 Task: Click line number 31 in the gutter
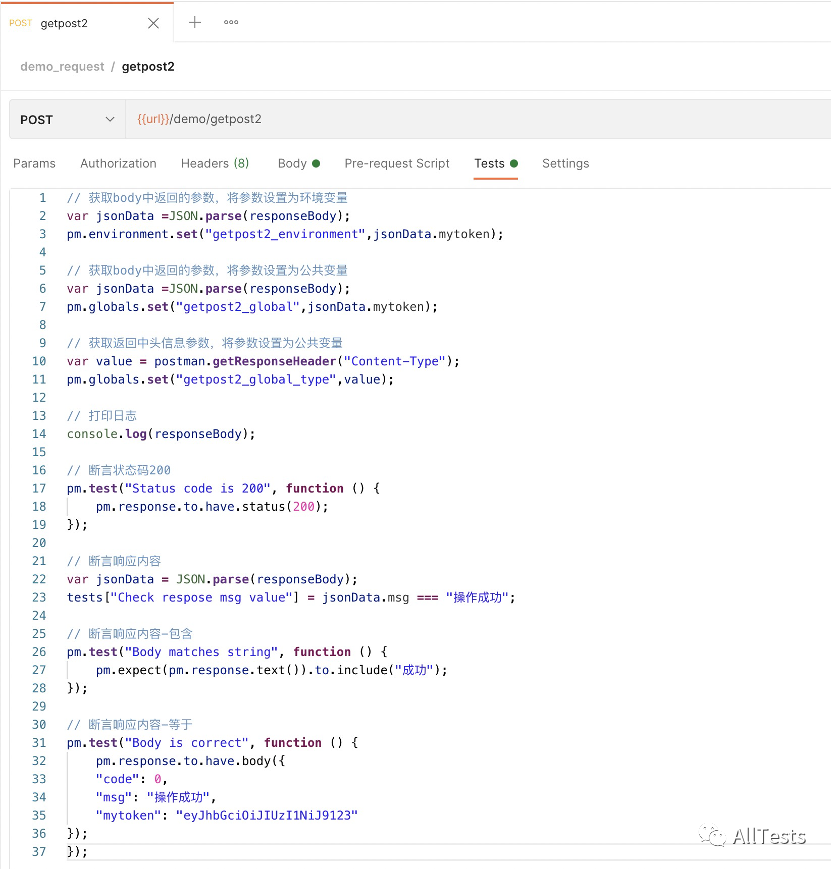(x=39, y=743)
